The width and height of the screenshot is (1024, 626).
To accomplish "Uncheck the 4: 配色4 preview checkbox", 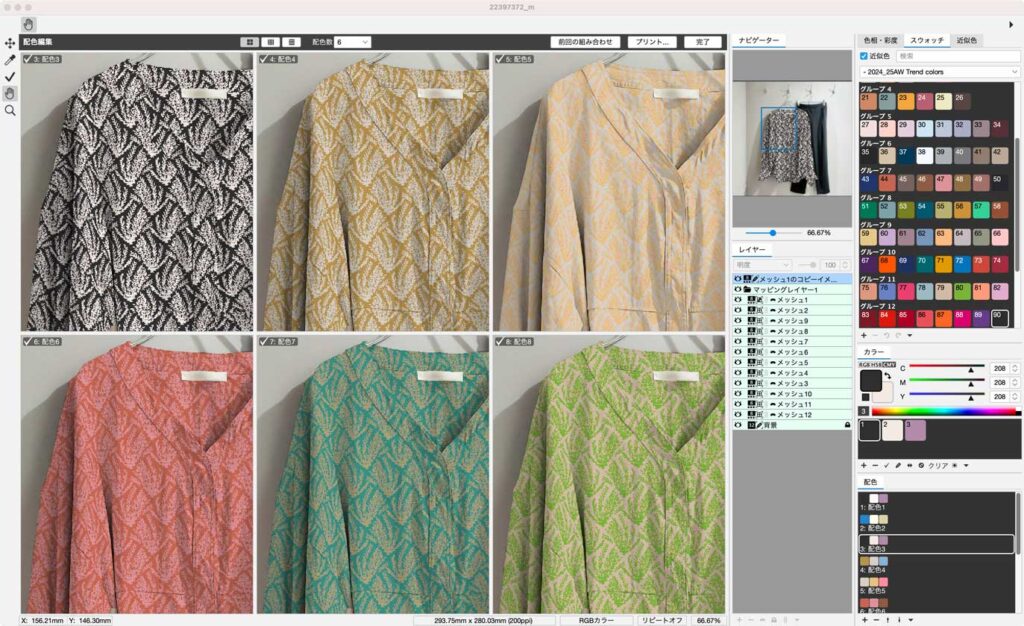I will [x=264, y=59].
